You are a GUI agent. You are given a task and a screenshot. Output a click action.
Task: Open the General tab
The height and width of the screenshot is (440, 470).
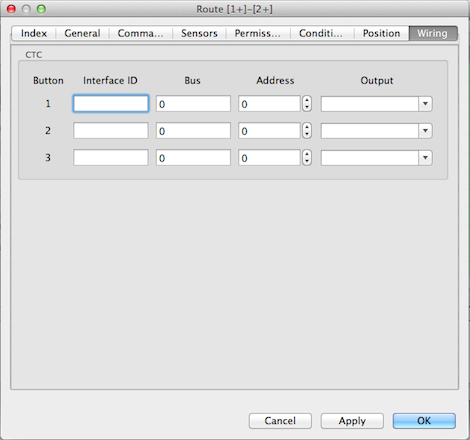tap(82, 33)
